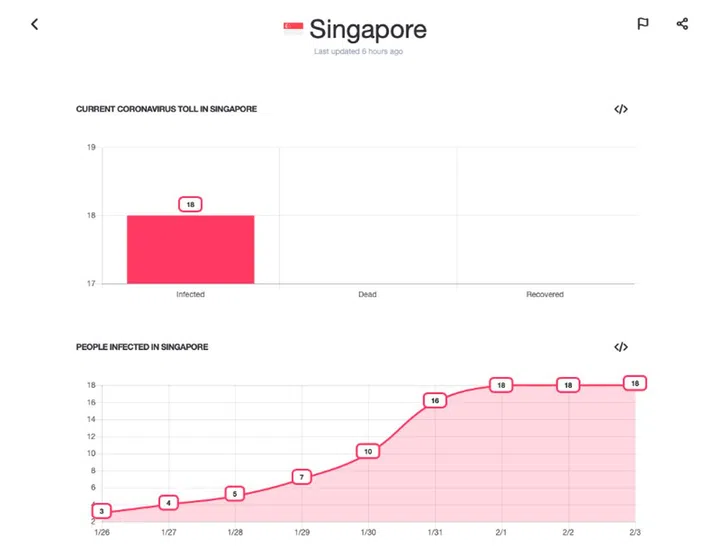Click the Last updated 6 hours ago text
Image resolution: width=720 pixels, height=548 pixels.
(358, 51)
